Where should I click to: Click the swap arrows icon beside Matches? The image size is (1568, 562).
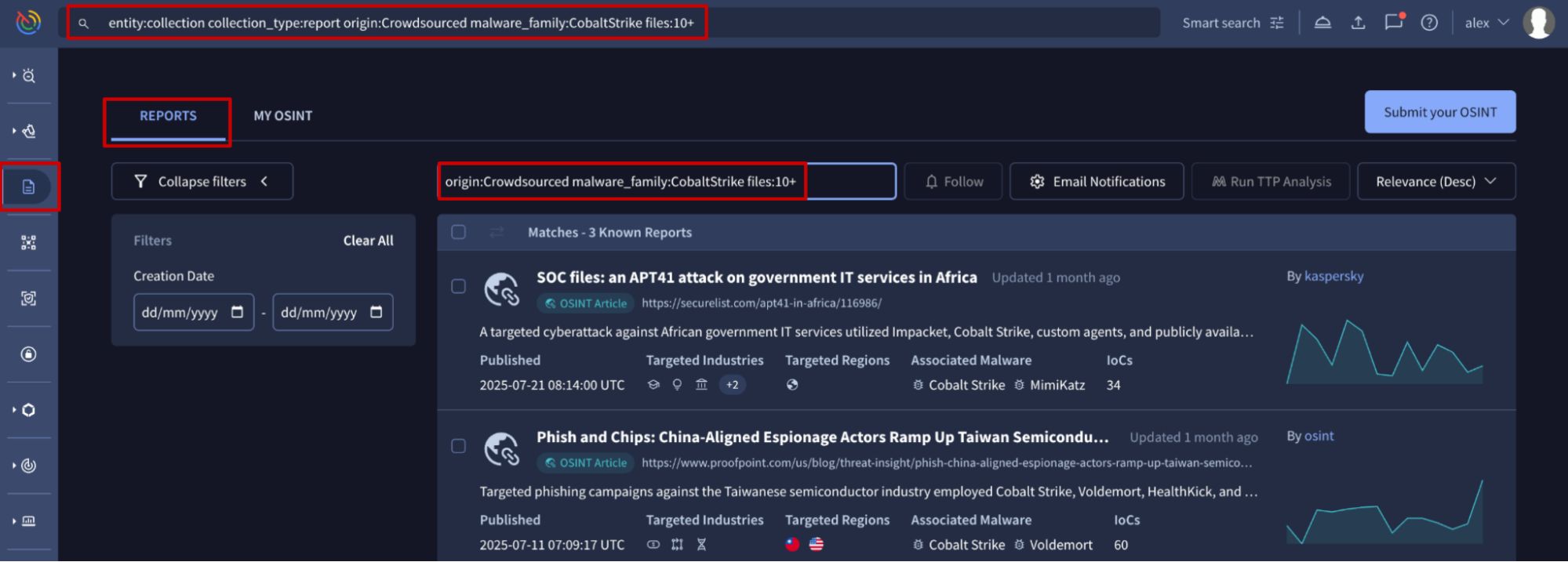(x=497, y=232)
